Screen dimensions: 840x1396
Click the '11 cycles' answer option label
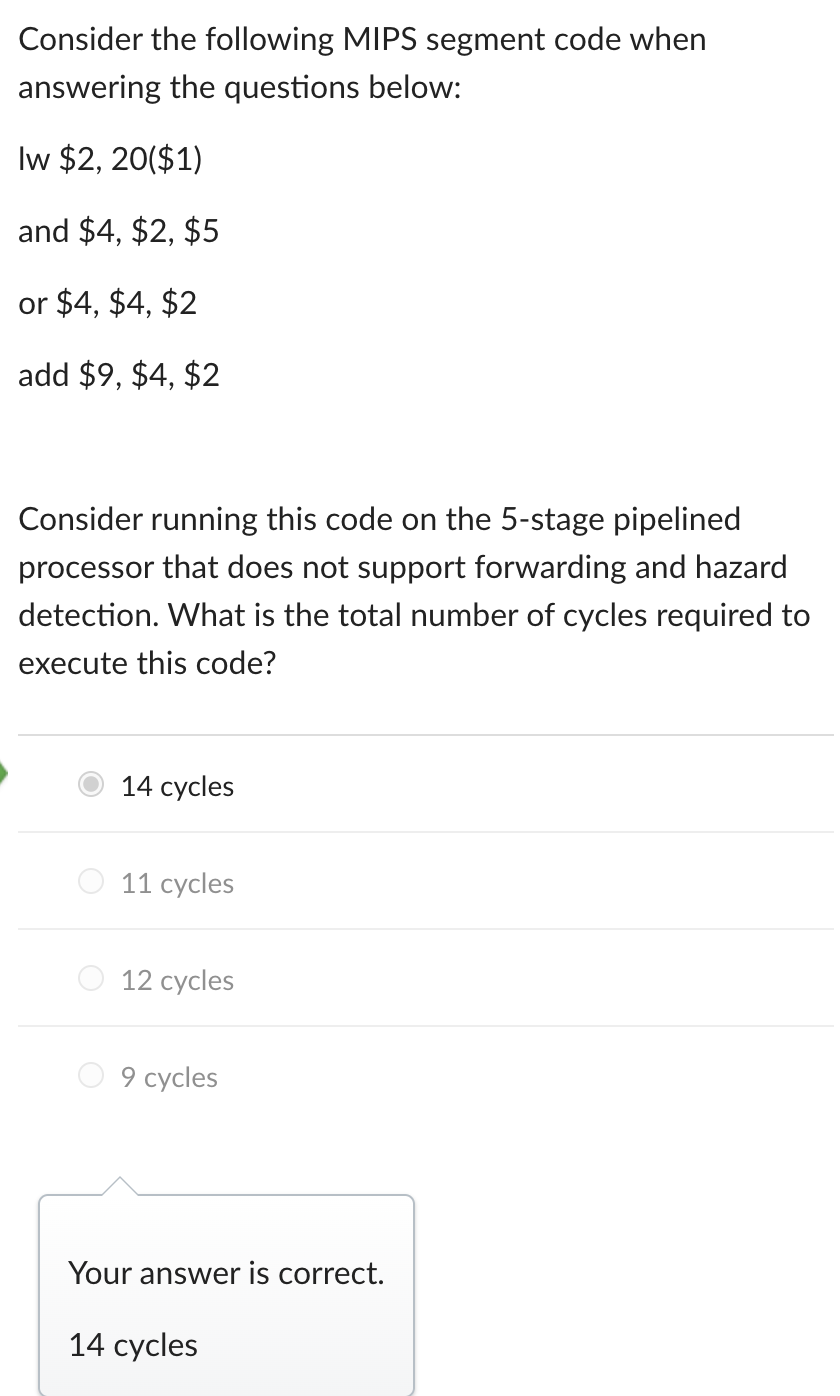pyautogui.click(x=178, y=884)
